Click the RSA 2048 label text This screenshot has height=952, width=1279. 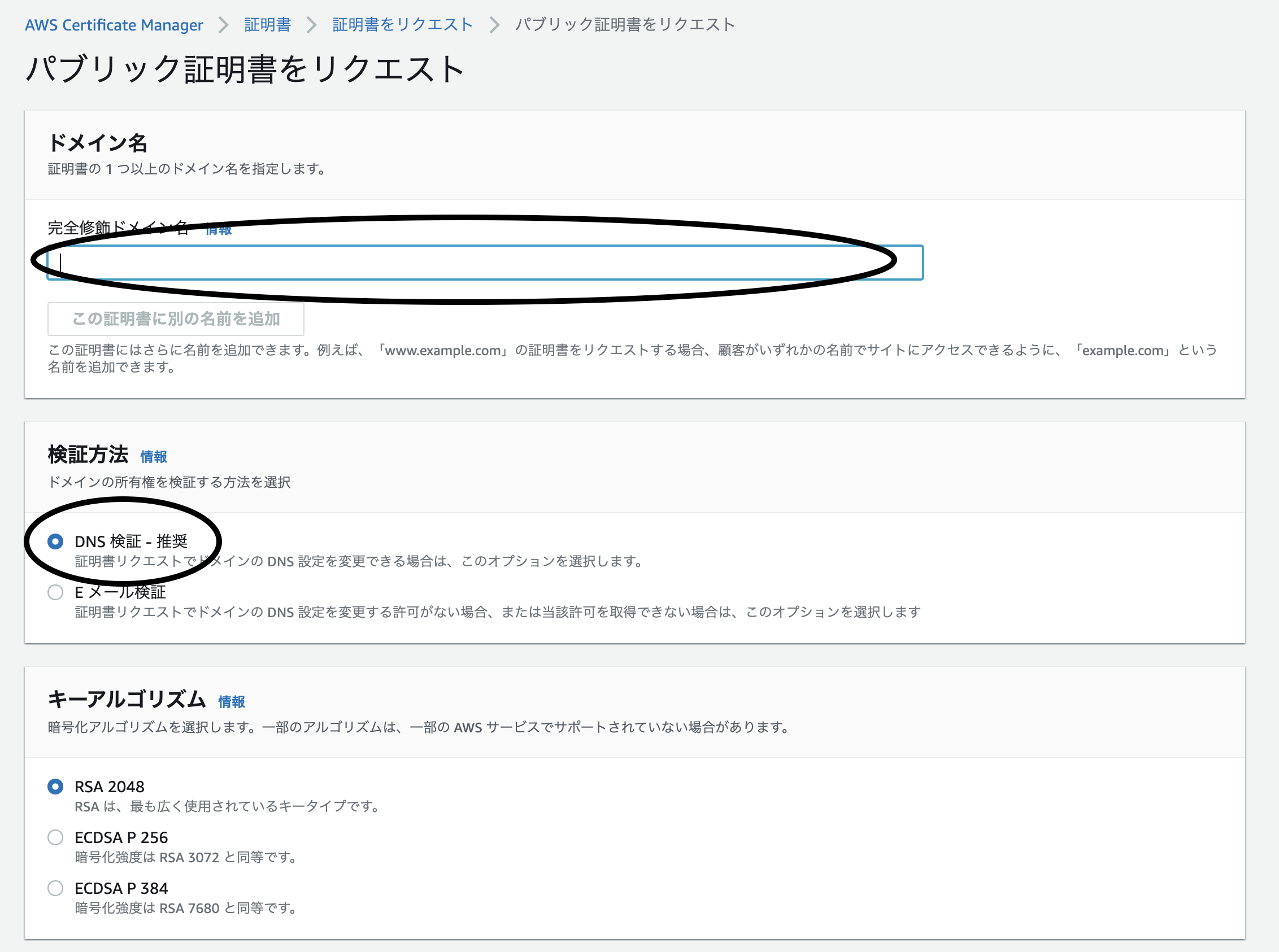109,786
